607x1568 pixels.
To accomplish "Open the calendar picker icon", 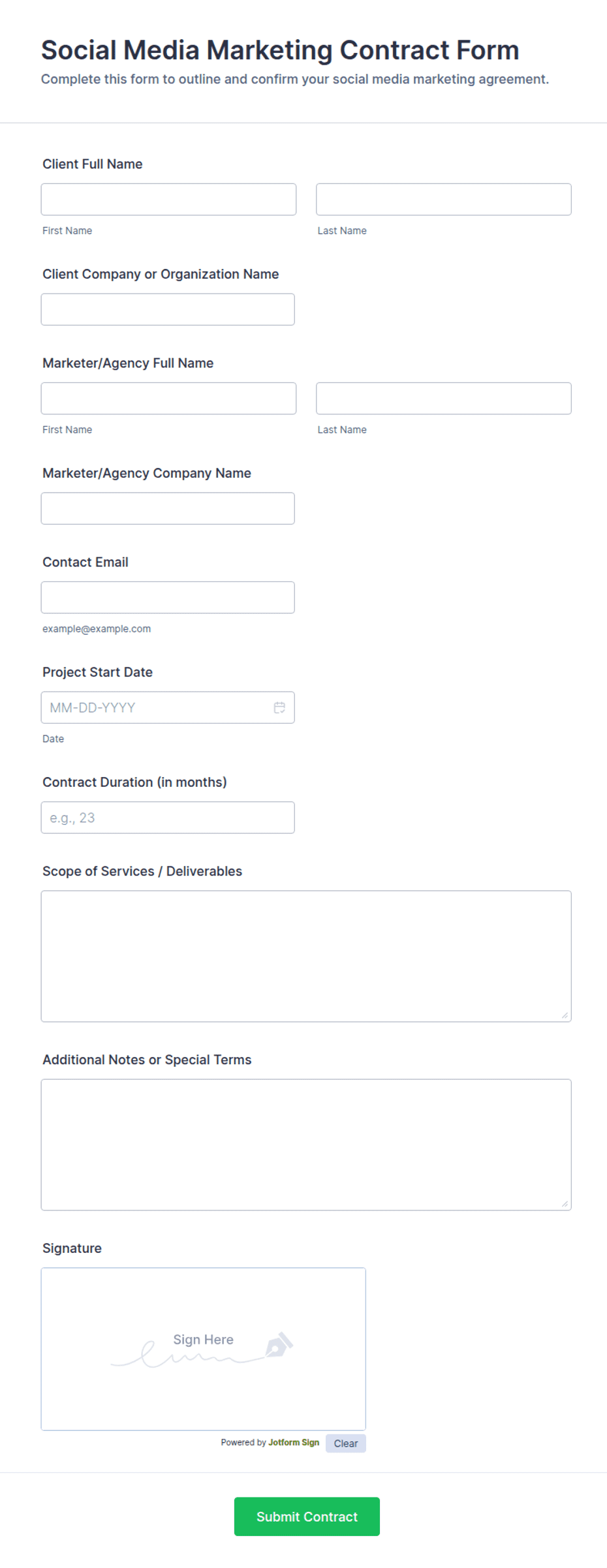I will 279,707.
